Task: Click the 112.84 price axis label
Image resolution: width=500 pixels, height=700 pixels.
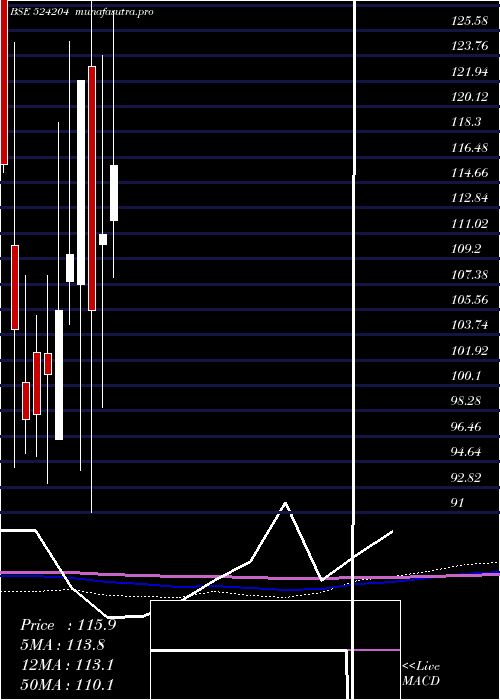Action: click(469, 198)
